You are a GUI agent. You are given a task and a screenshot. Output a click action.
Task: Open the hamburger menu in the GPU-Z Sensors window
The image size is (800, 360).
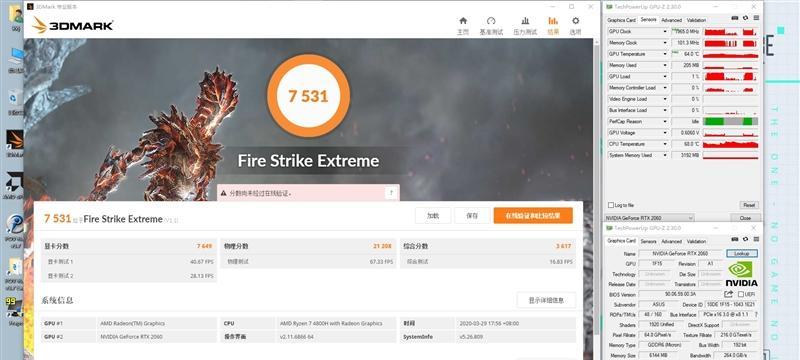tap(756, 18)
